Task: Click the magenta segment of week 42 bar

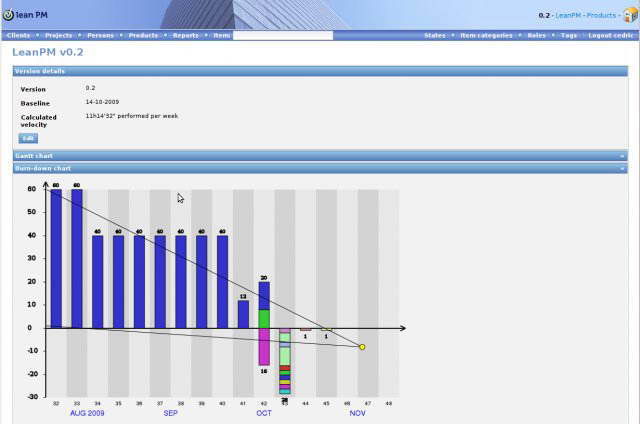Action: point(264,347)
